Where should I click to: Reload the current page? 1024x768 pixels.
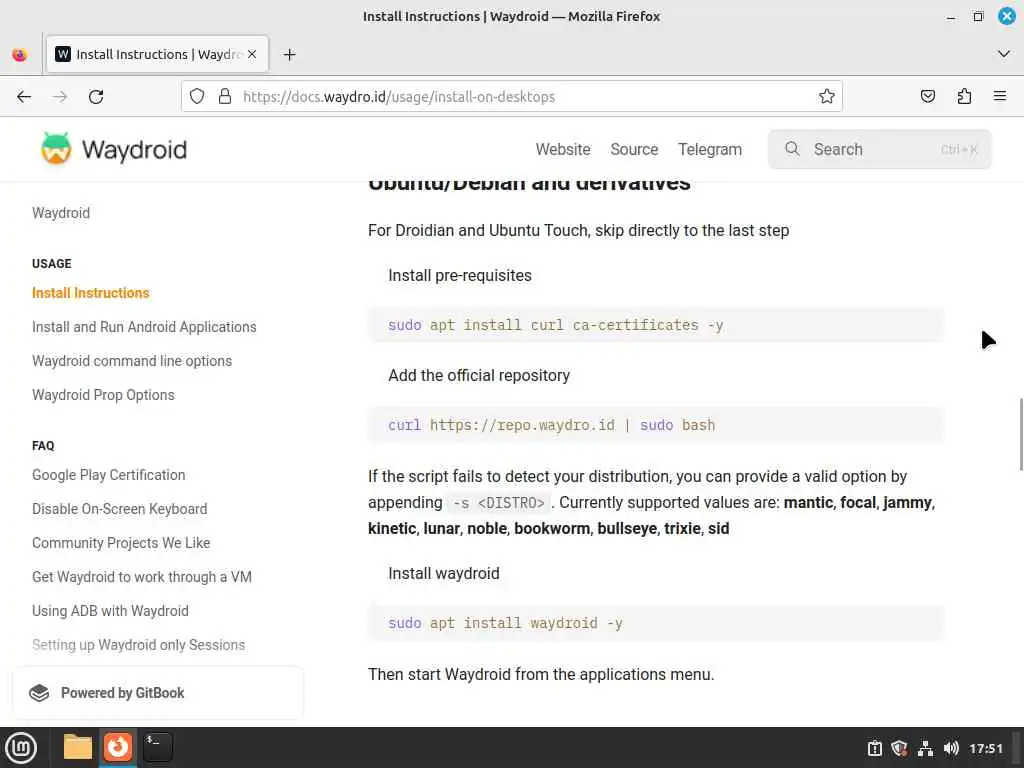(x=96, y=97)
